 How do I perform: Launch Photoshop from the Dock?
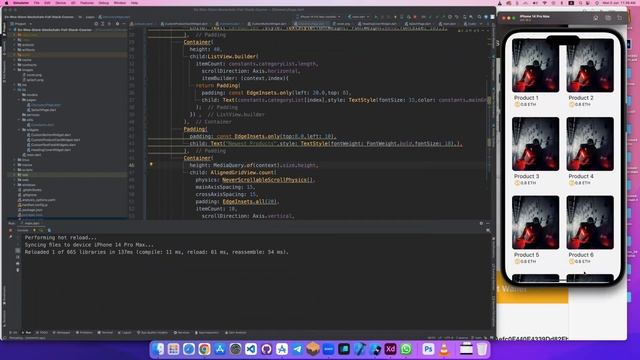(x=428, y=349)
